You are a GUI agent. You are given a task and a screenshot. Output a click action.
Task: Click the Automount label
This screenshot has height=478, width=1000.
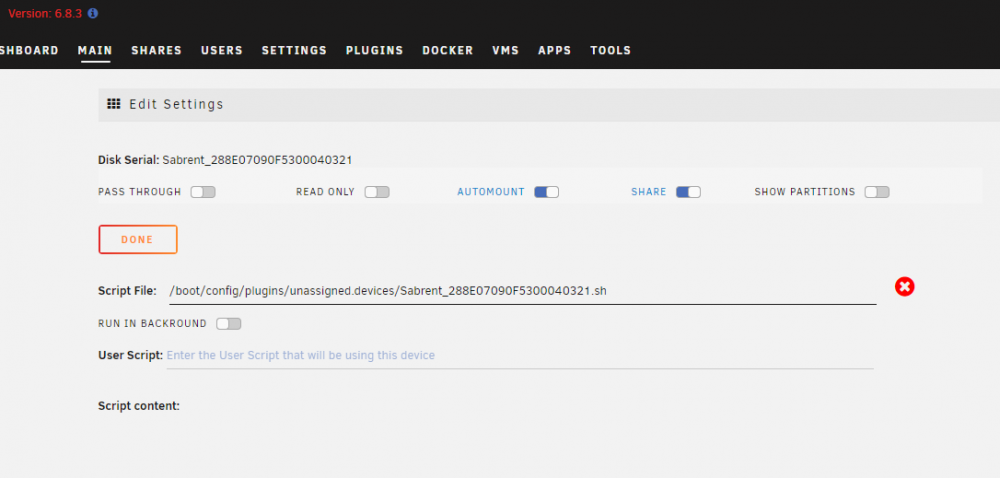[491, 192]
